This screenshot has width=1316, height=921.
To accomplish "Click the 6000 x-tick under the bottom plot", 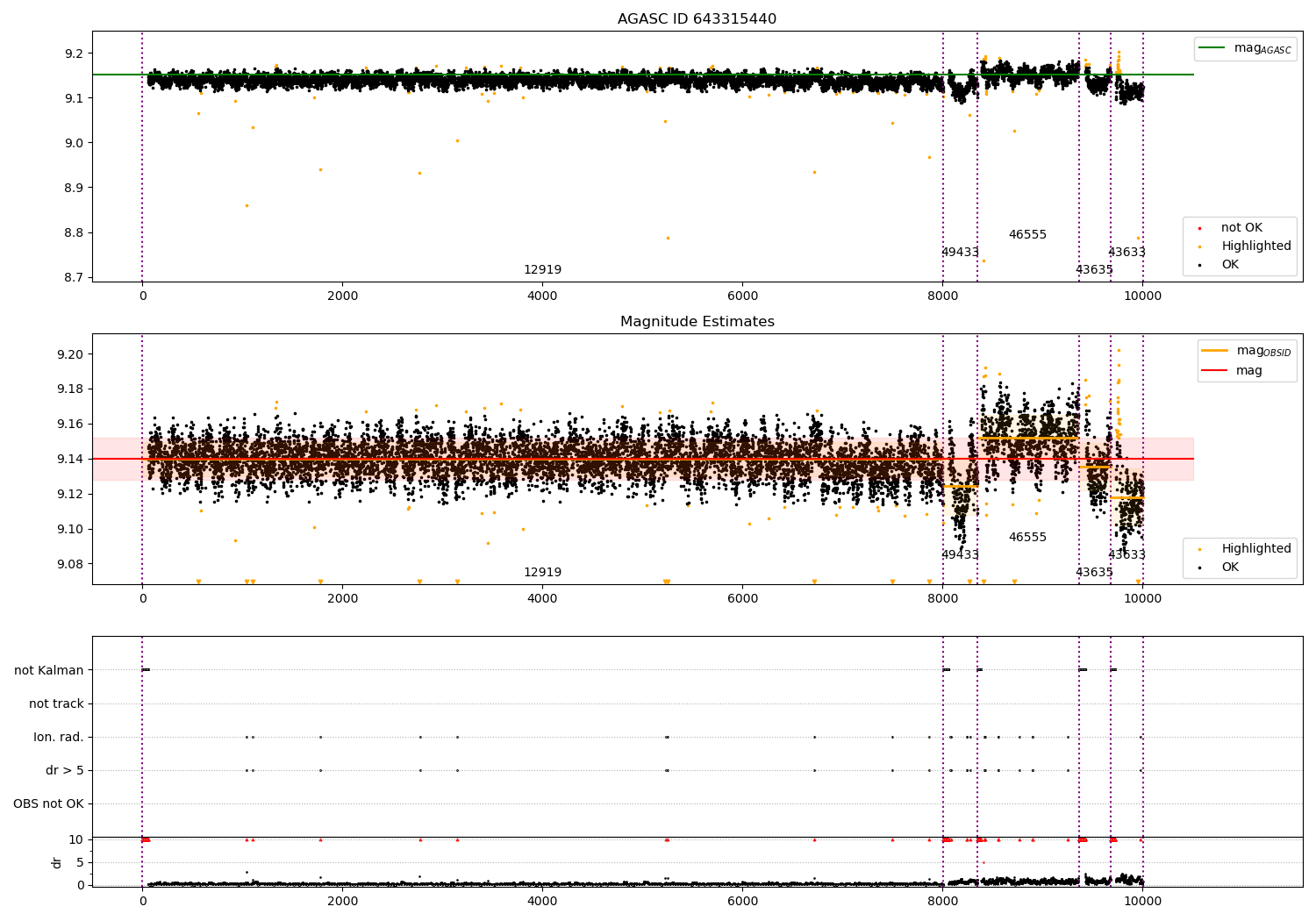I will point(742,902).
